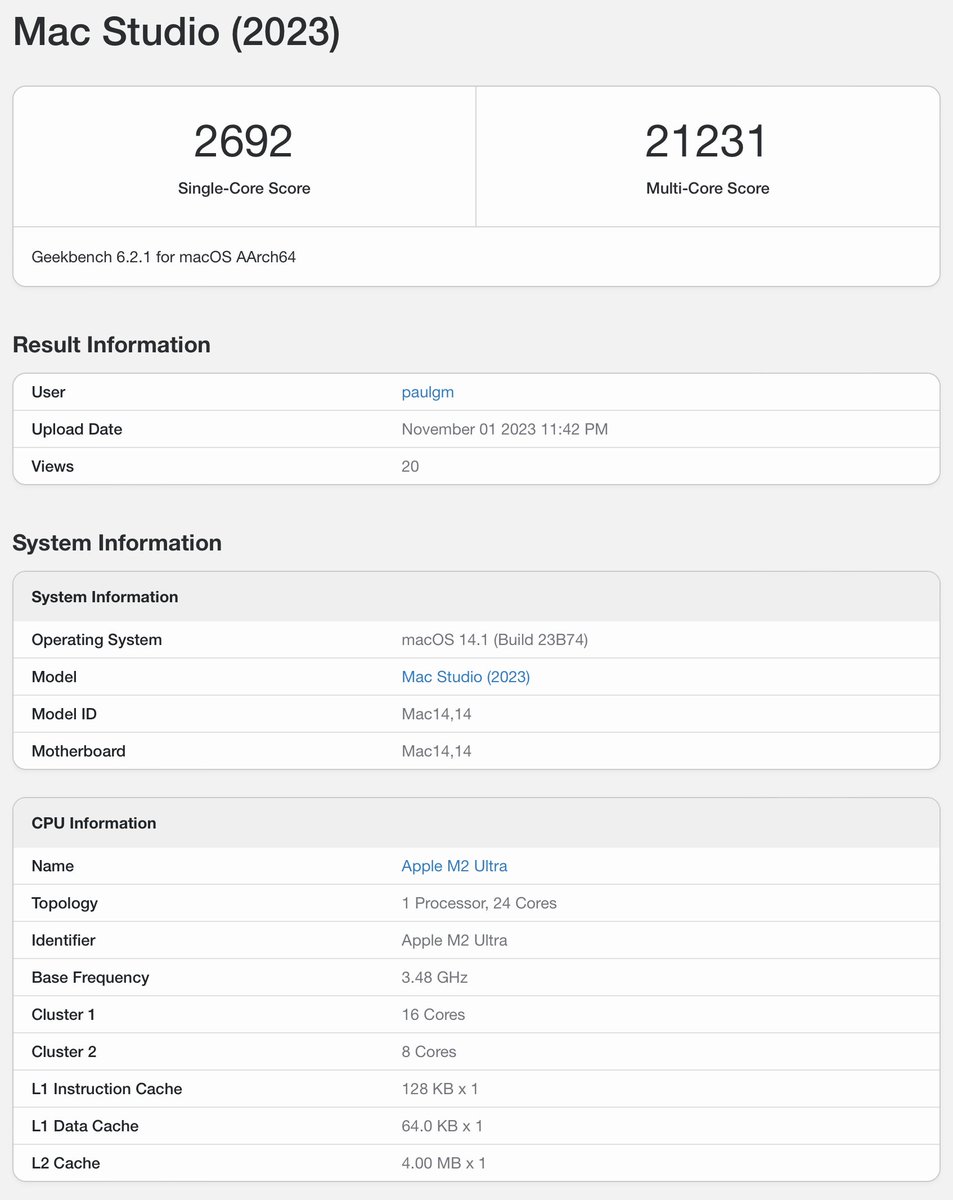Click the CPU Information table header
The height and width of the screenshot is (1200, 953).
tap(476, 823)
